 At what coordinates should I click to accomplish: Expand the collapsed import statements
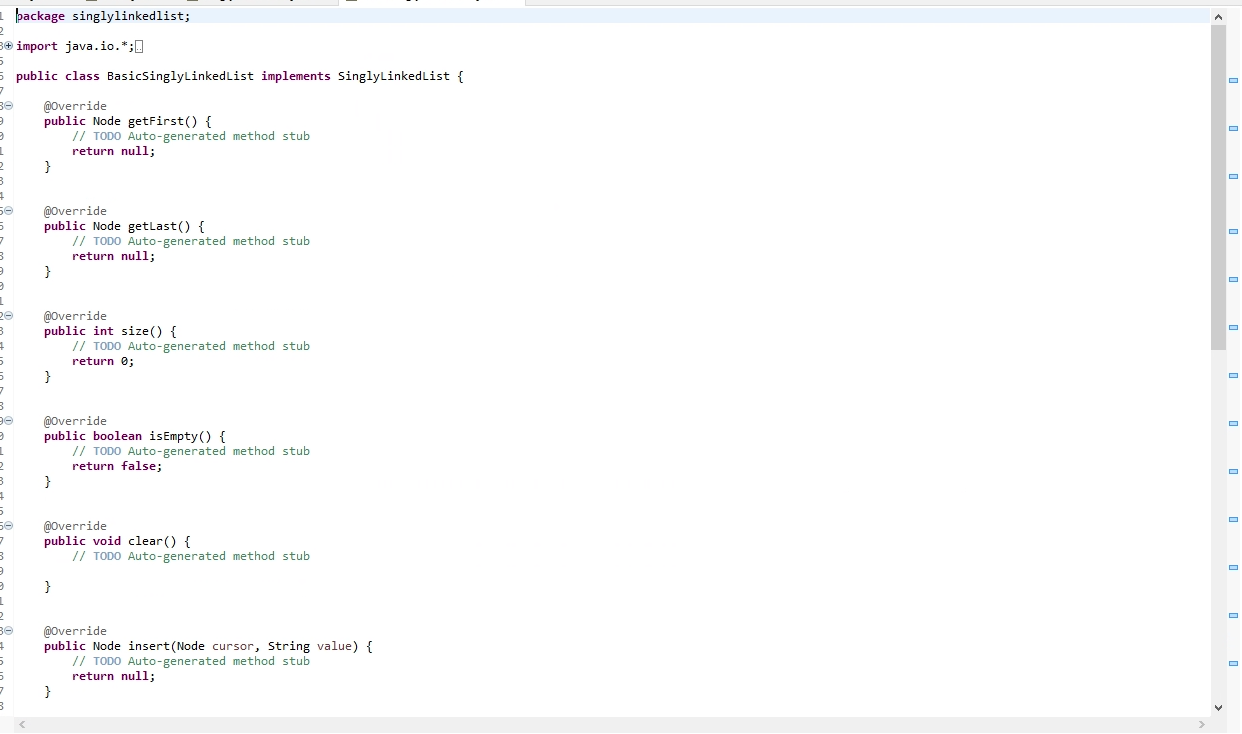[x=7, y=45]
